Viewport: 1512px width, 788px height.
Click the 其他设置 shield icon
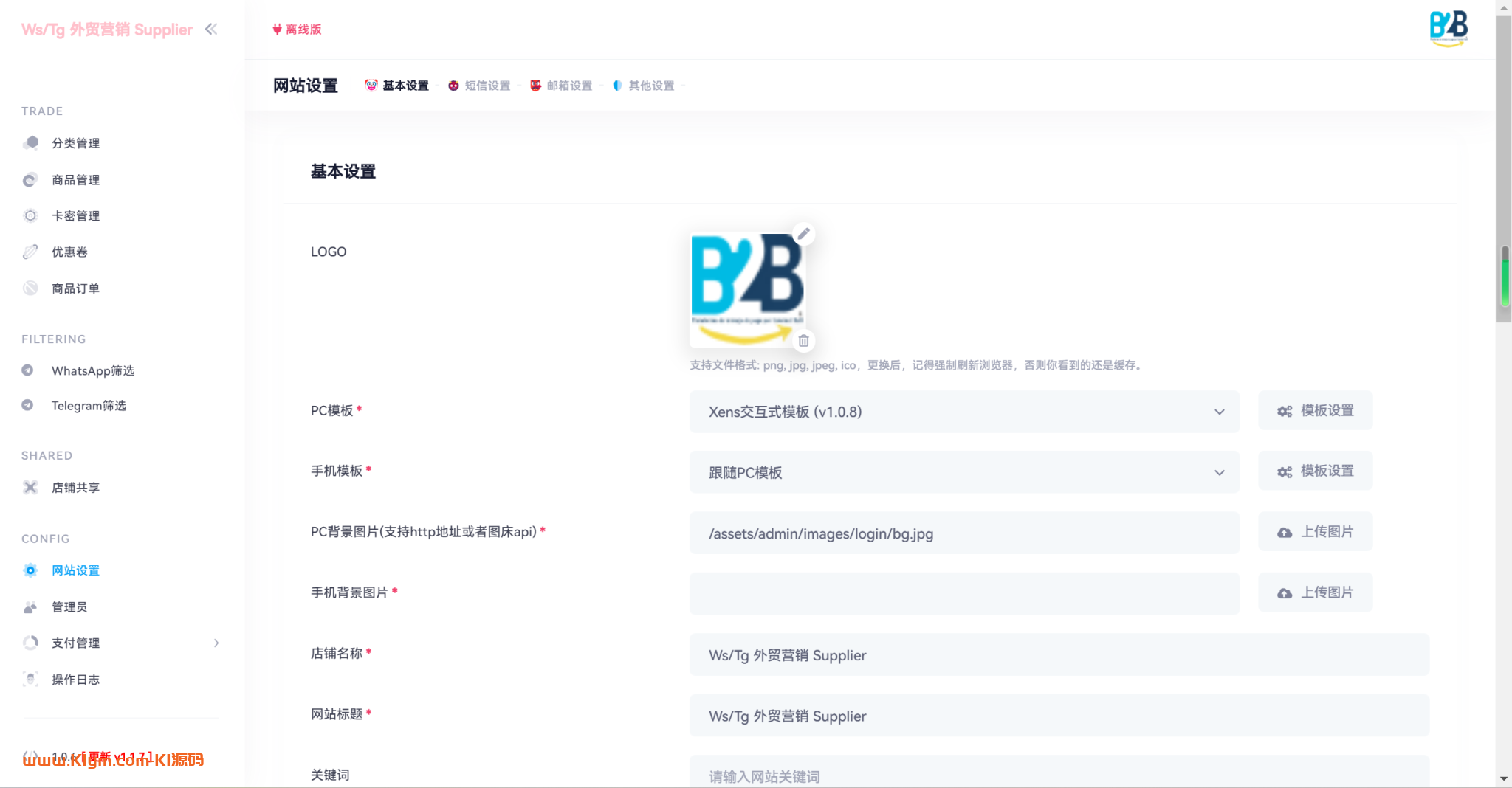click(617, 86)
